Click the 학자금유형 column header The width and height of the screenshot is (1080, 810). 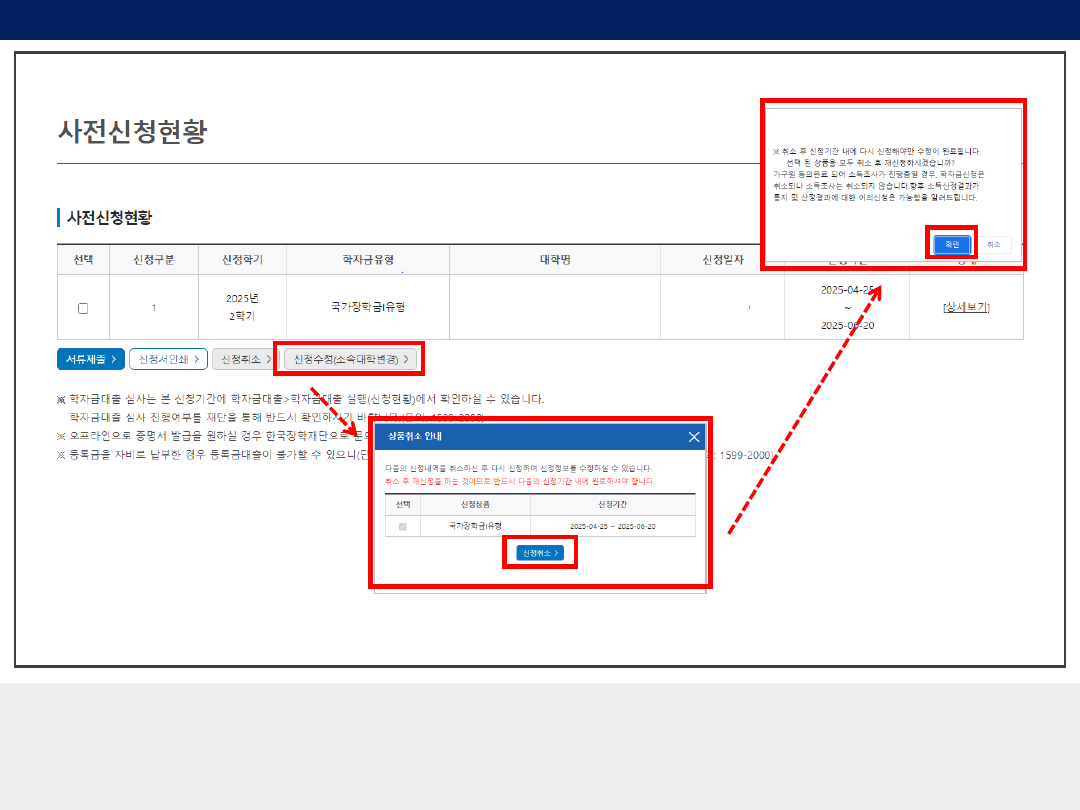(368, 260)
